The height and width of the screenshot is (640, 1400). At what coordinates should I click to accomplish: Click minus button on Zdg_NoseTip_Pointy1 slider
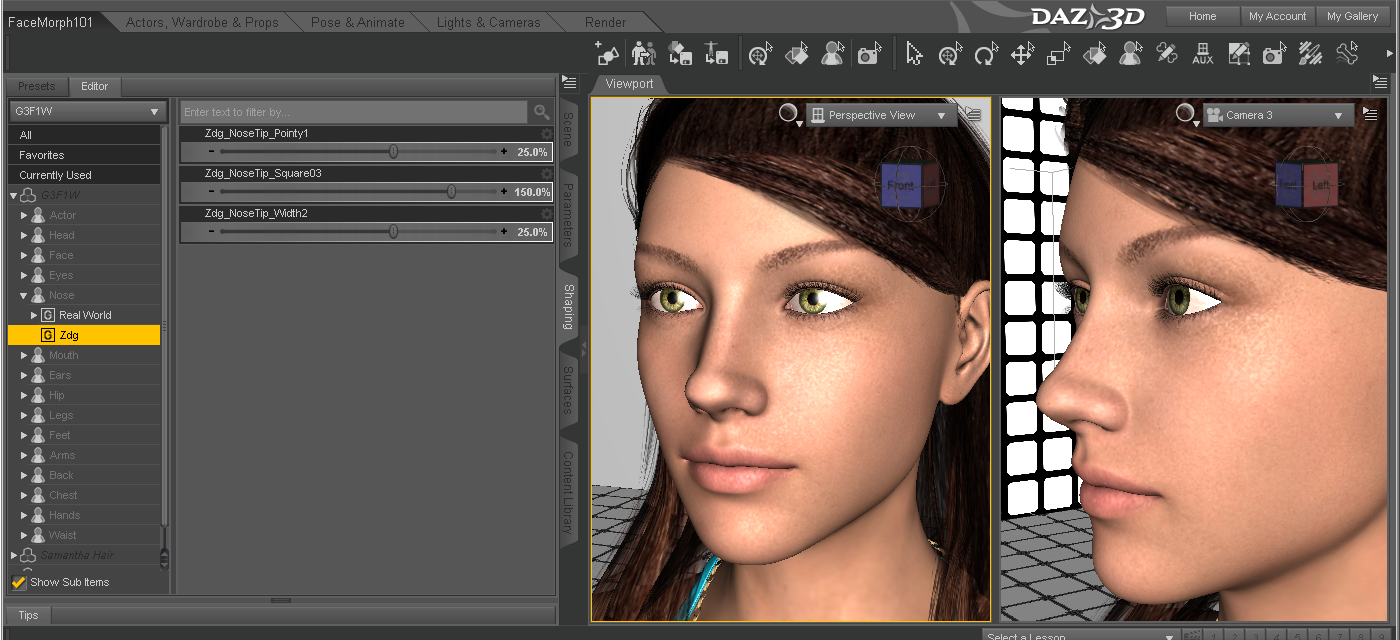coord(211,152)
